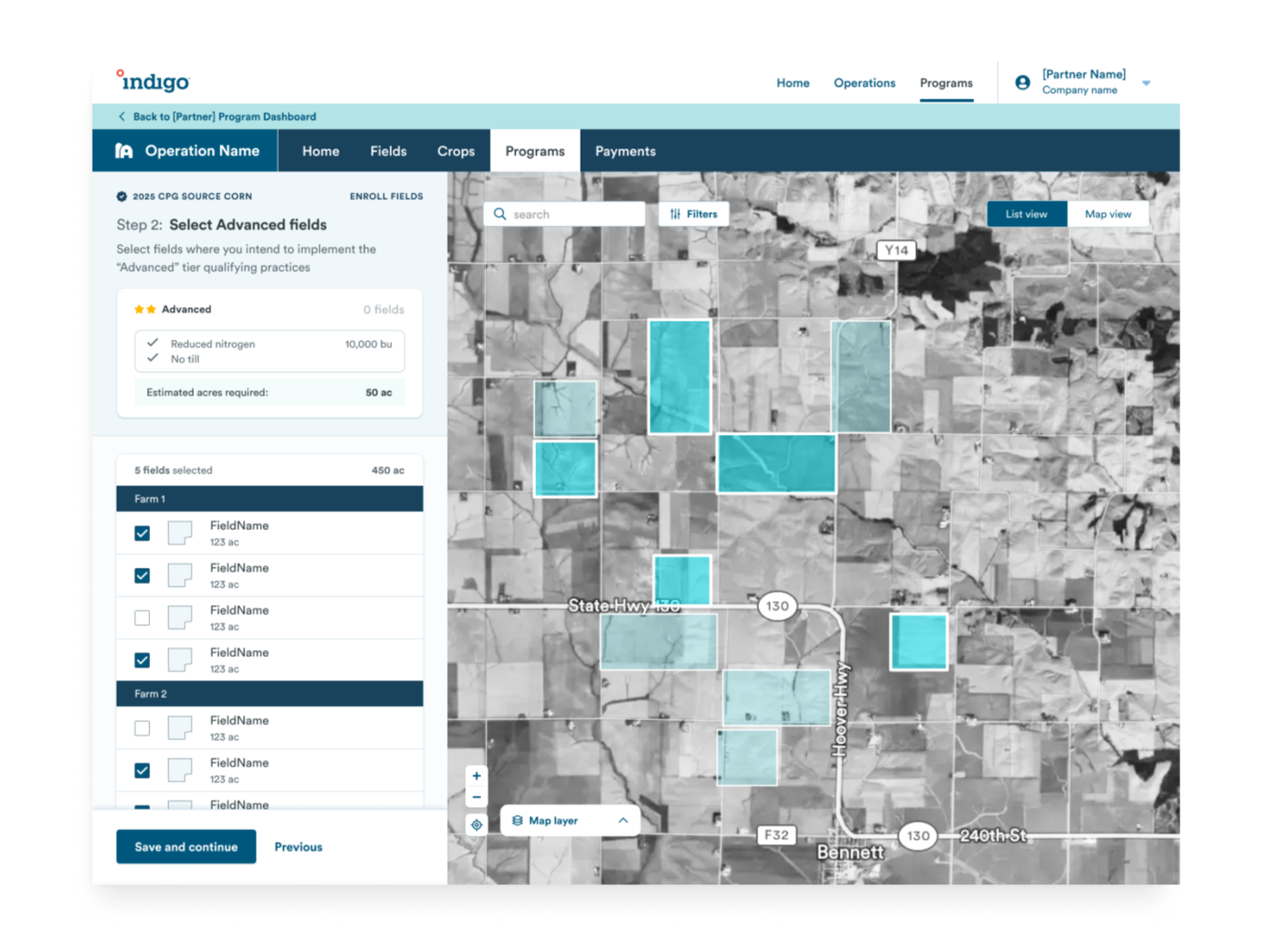Viewport: 1270px width, 952px height.
Task: Open the Operations navigation link
Action: pos(864,83)
